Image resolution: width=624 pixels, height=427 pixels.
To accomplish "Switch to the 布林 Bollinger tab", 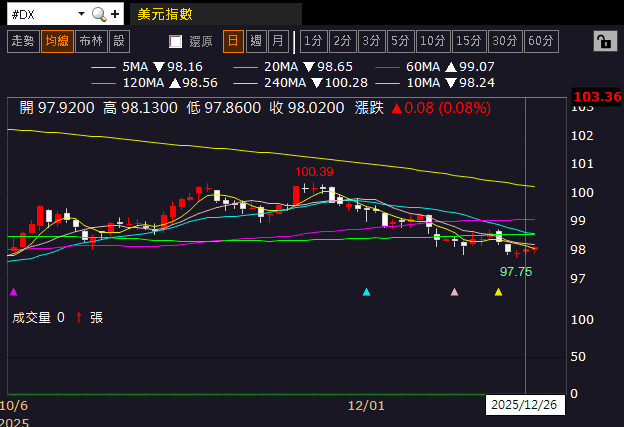I will pos(90,41).
